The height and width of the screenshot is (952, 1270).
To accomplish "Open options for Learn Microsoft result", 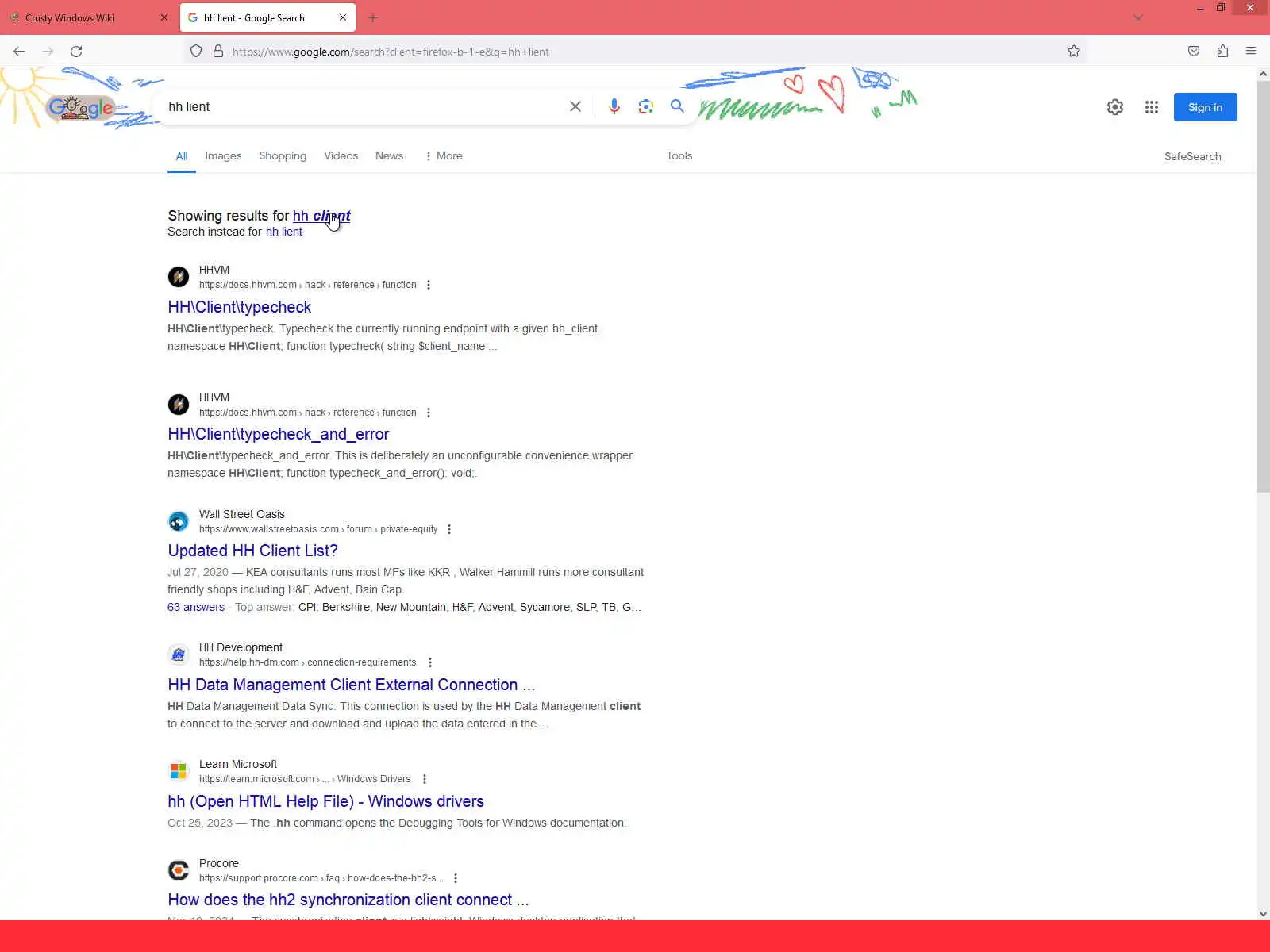I will (x=425, y=779).
